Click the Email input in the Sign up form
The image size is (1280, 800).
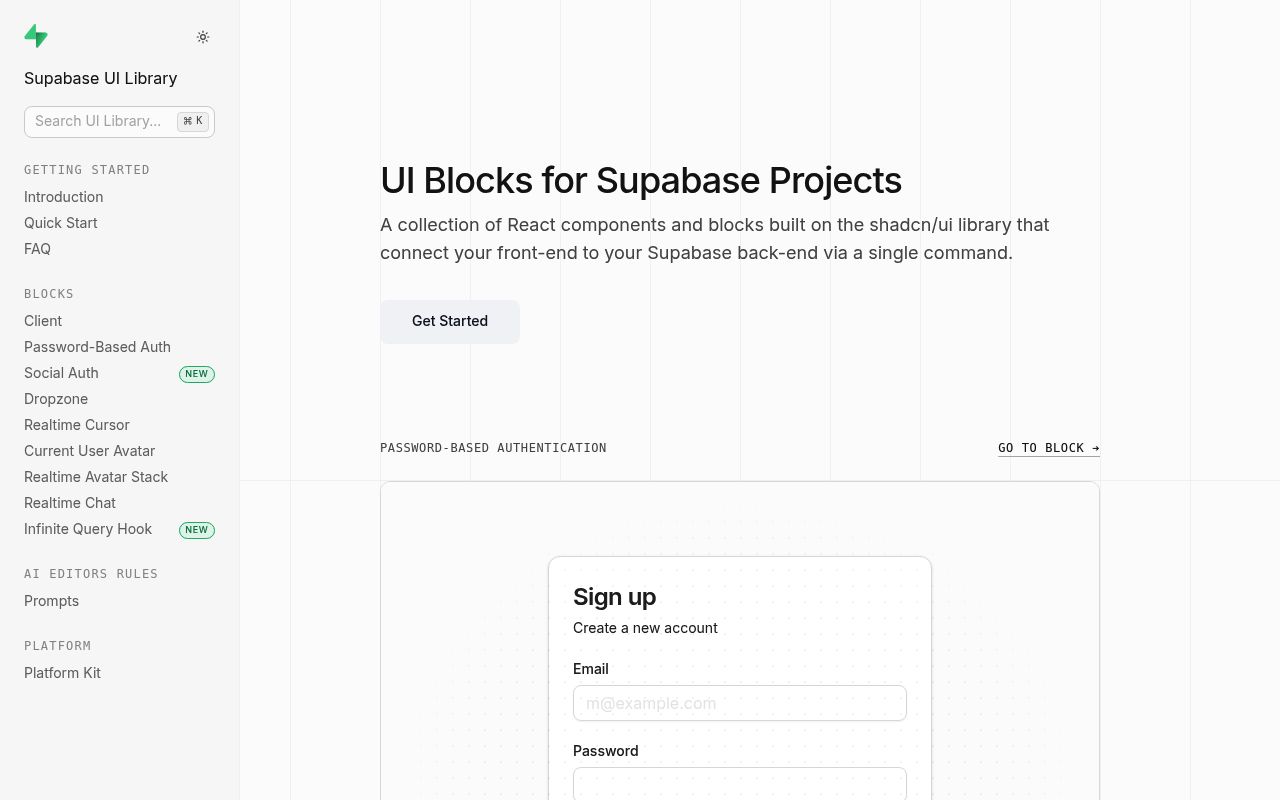[739, 703]
